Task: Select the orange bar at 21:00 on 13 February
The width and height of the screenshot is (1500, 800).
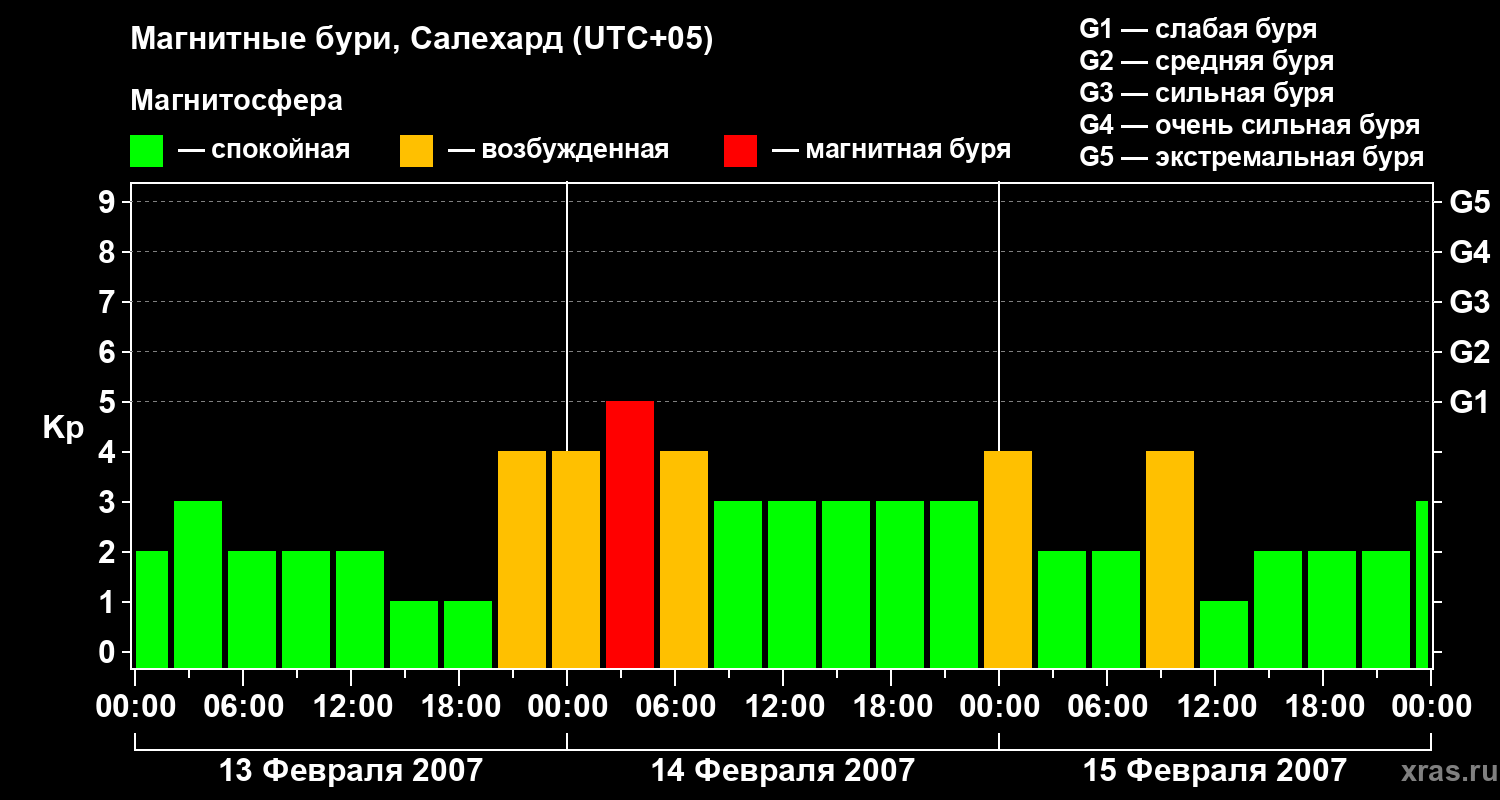Action: pos(522,560)
